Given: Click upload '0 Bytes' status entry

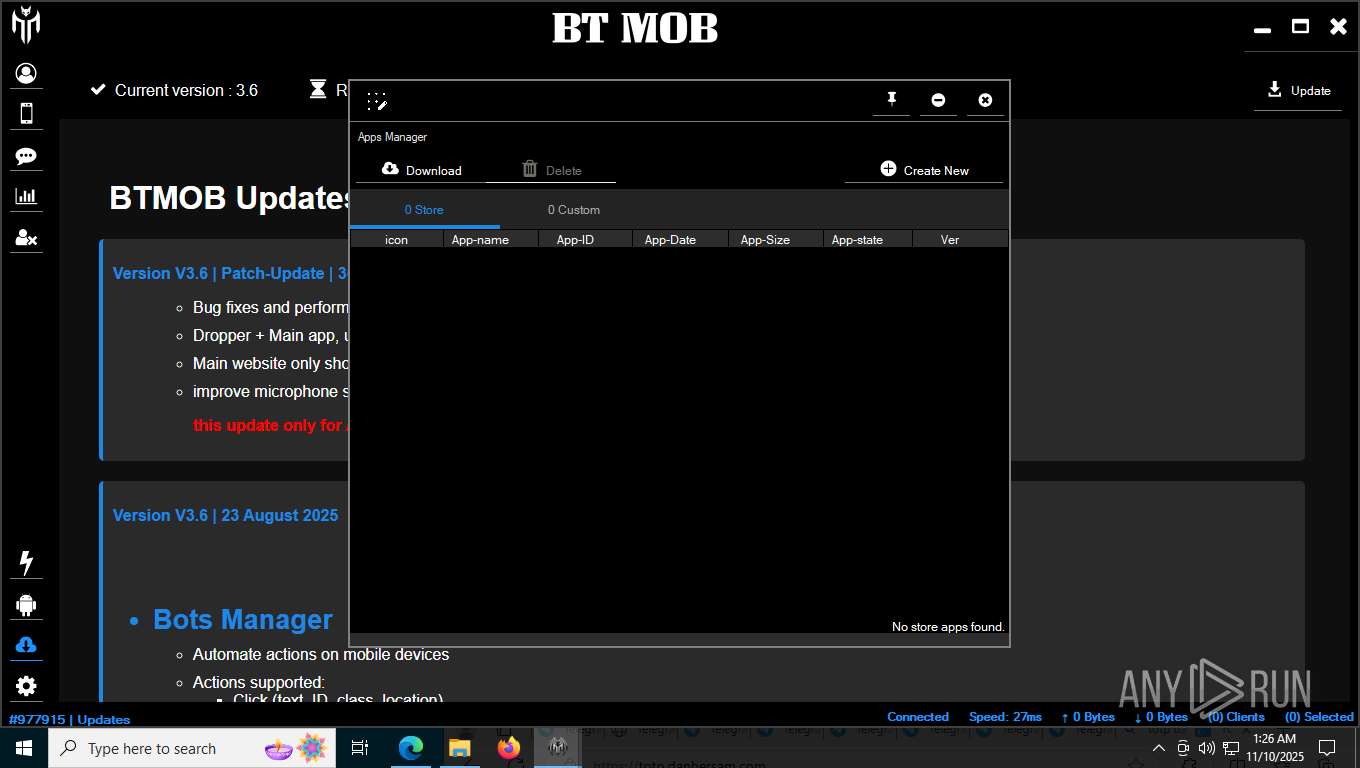Looking at the screenshot, I should [1088, 717].
